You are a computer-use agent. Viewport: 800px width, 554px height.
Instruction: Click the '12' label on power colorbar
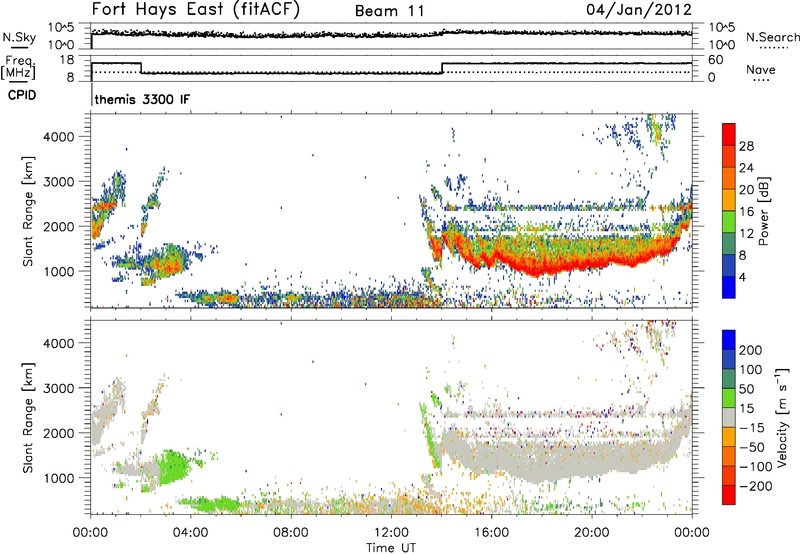click(x=746, y=234)
